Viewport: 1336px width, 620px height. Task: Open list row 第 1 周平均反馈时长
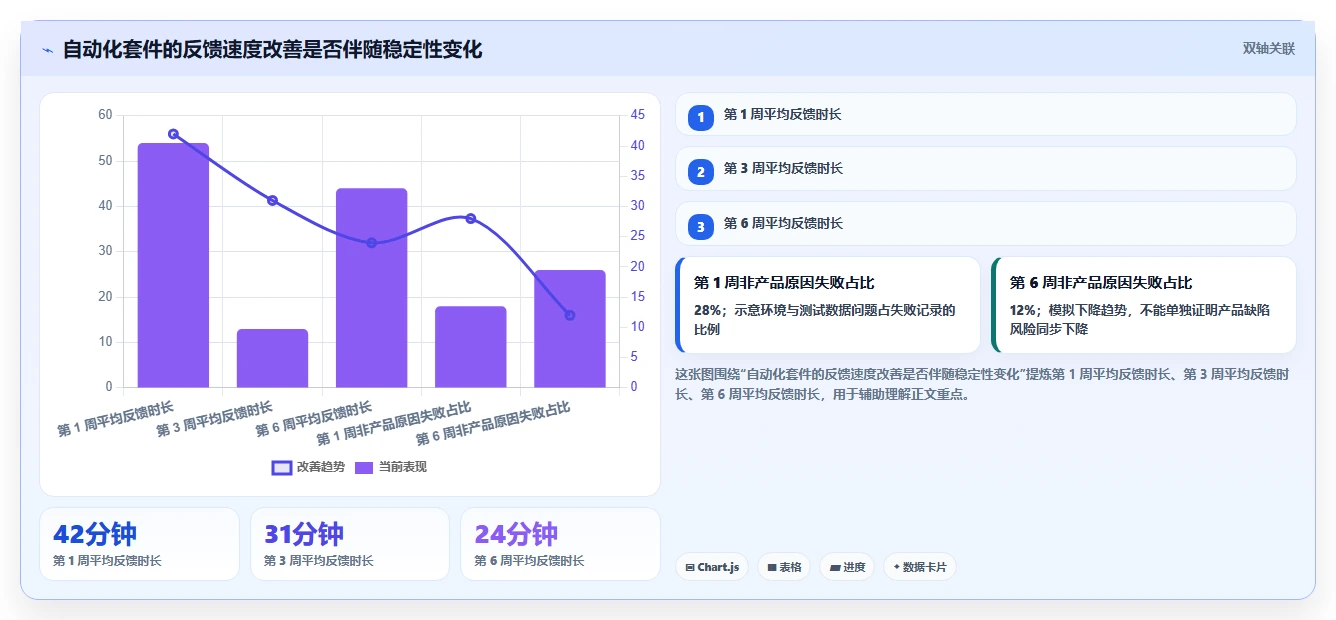pos(986,115)
